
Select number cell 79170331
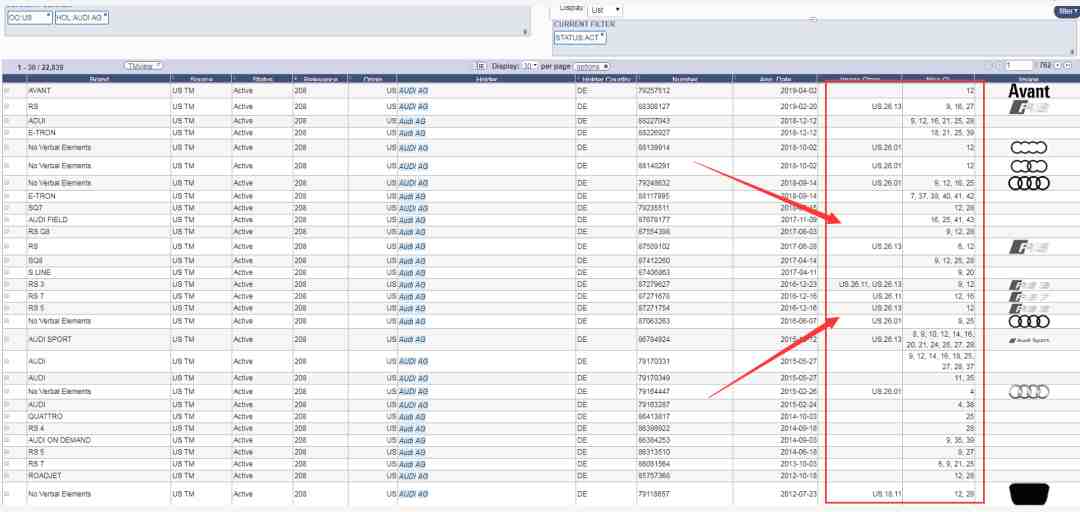coord(654,361)
